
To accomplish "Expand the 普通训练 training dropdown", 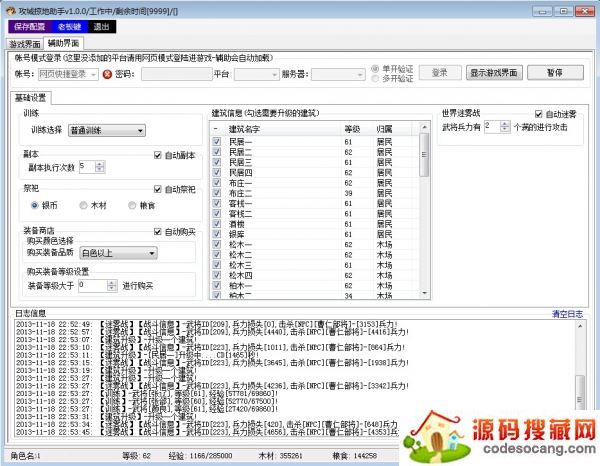I will tap(139, 130).
